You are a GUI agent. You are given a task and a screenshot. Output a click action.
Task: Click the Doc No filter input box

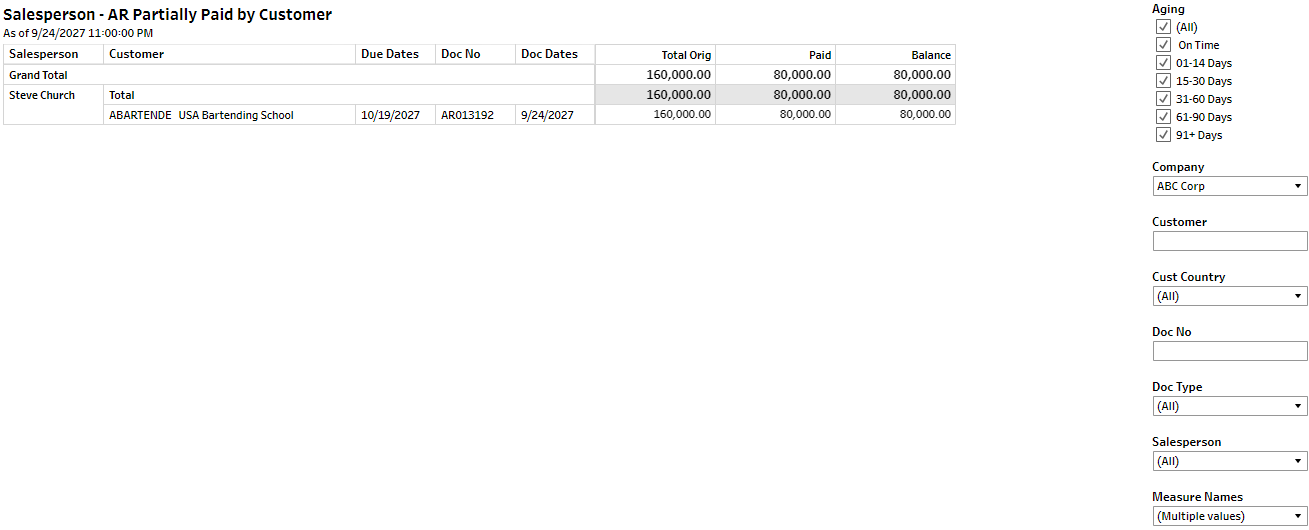pos(1229,351)
